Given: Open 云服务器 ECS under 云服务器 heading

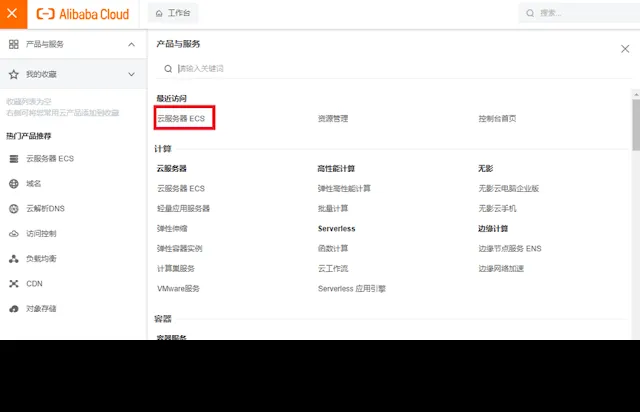Looking at the screenshot, I should click(181, 188).
